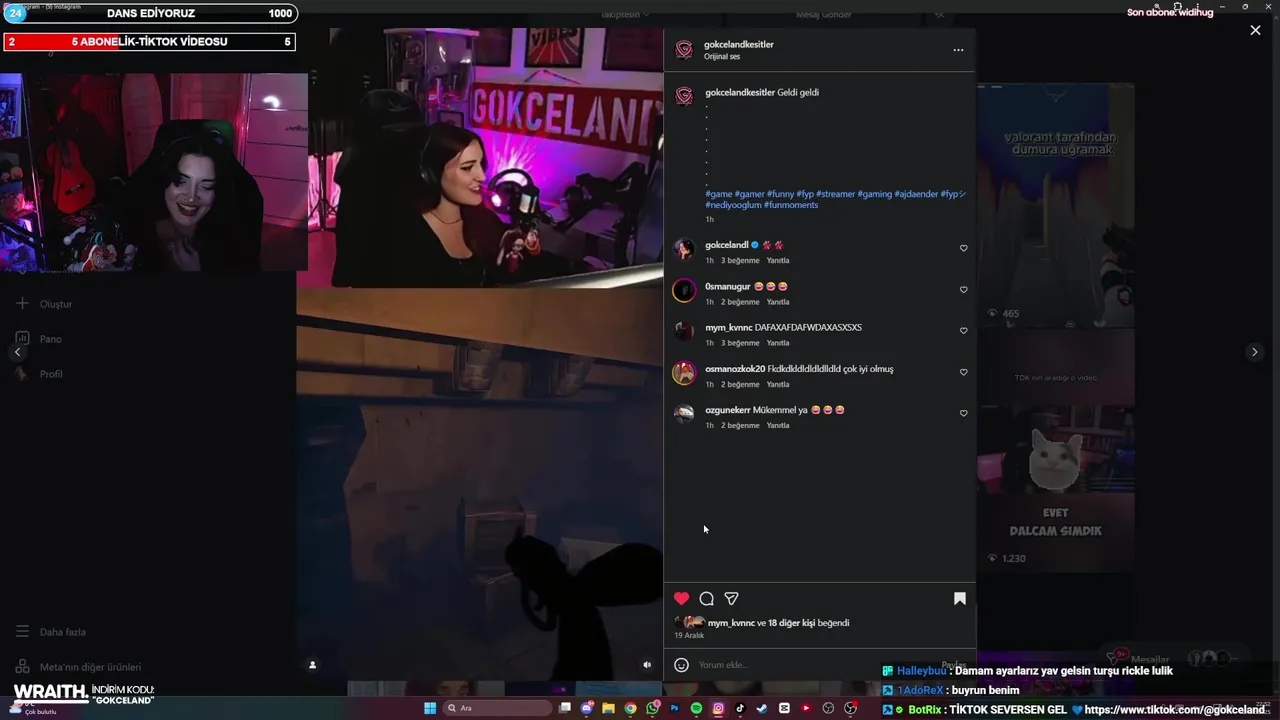Screen dimensions: 1280x720
Task: Open the #streamer hashtag
Action: [x=835, y=194]
